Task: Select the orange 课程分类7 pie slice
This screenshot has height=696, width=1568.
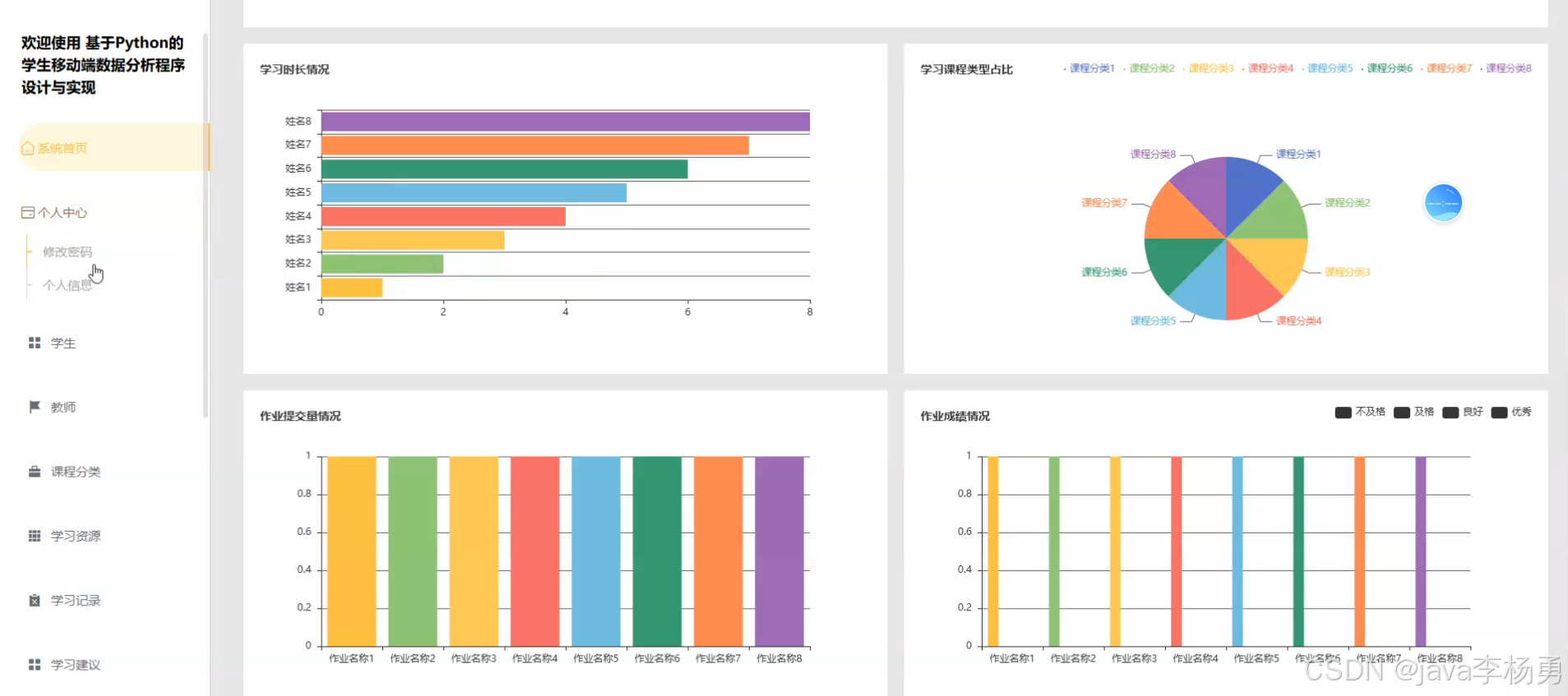Action: pos(1178,218)
